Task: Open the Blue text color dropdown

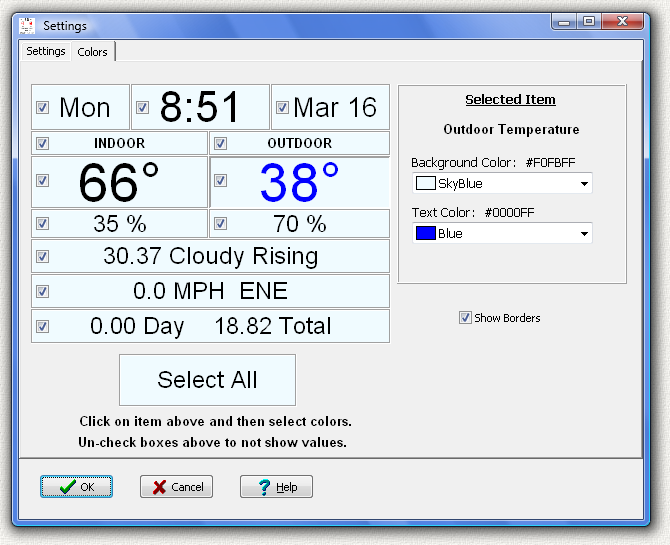Action: [502, 233]
